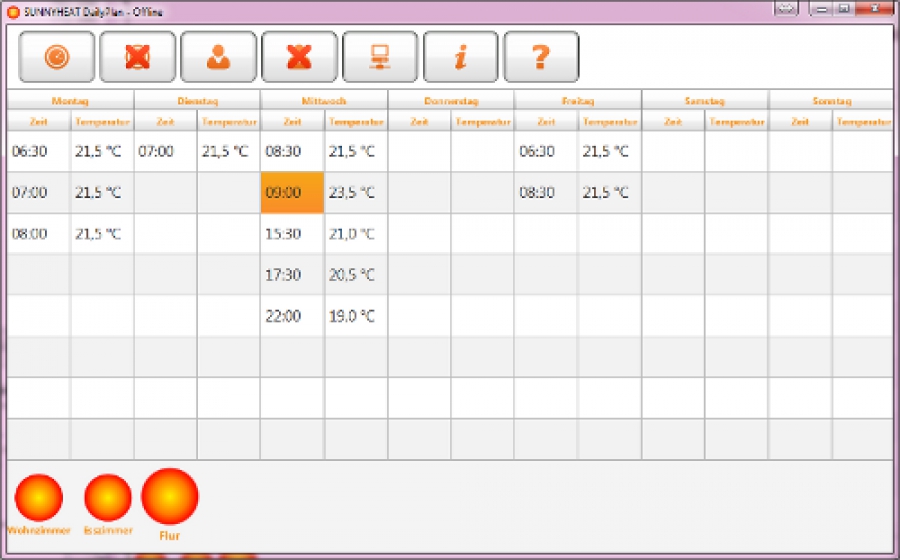Select the highlighted 09:00 cell under Mittwoch

click(x=292, y=193)
